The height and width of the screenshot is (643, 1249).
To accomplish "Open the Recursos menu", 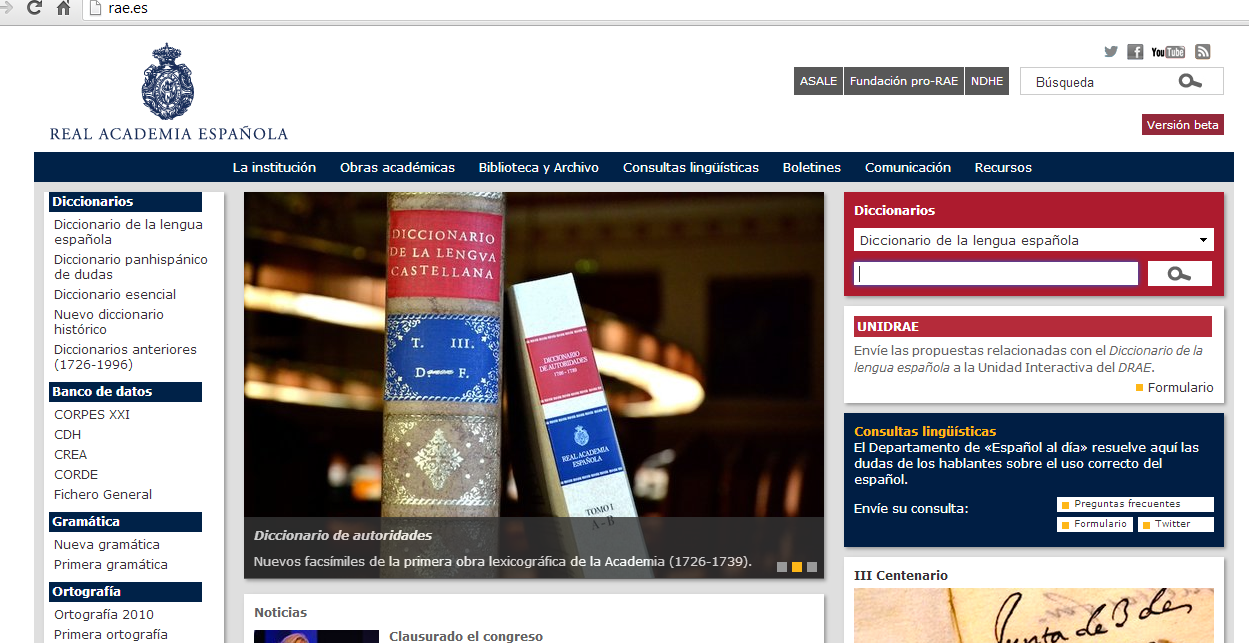I will [1003, 168].
